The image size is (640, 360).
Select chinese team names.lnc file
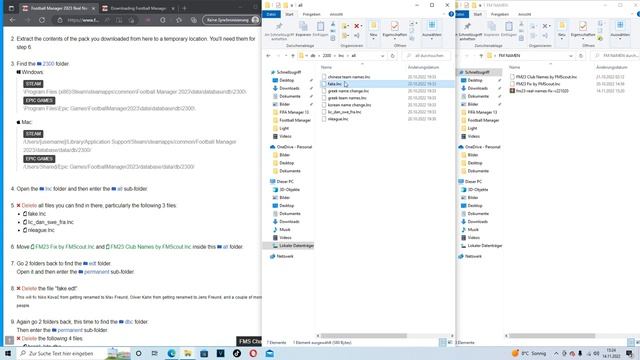349,77
